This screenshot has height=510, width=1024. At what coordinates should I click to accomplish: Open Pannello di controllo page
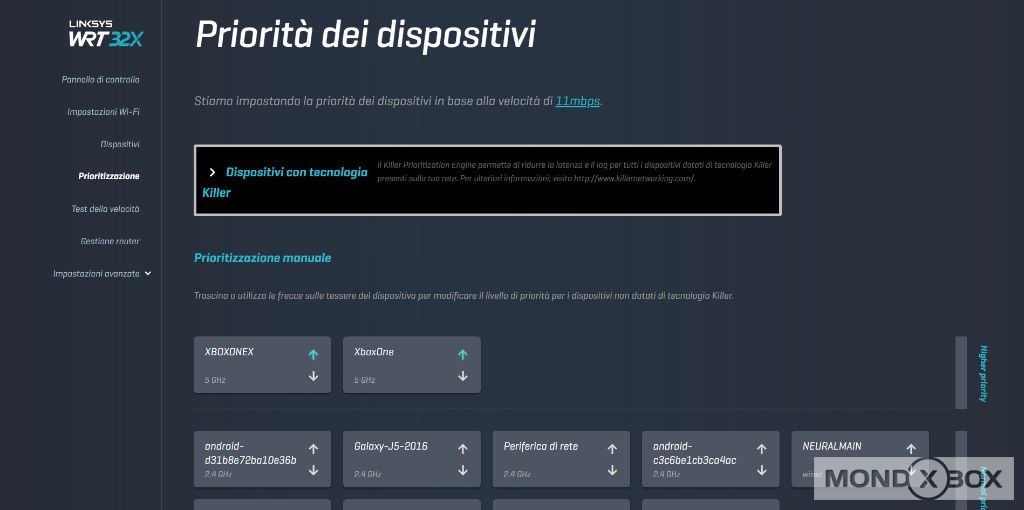click(100, 79)
